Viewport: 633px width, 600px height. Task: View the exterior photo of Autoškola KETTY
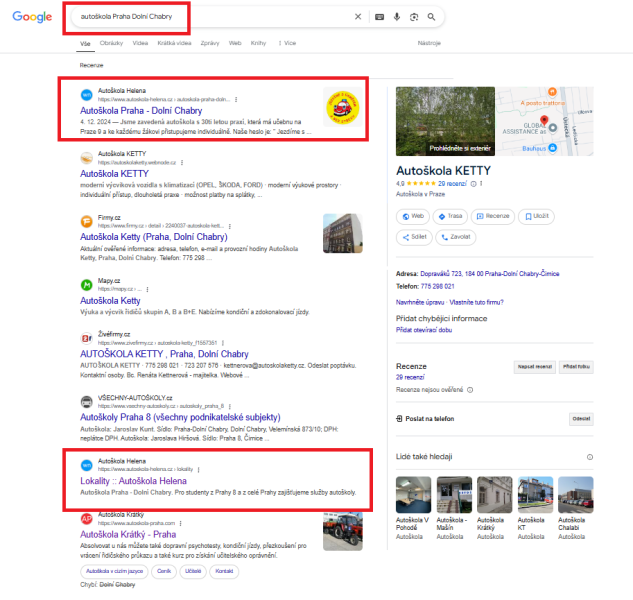click(x=445, y=121)
